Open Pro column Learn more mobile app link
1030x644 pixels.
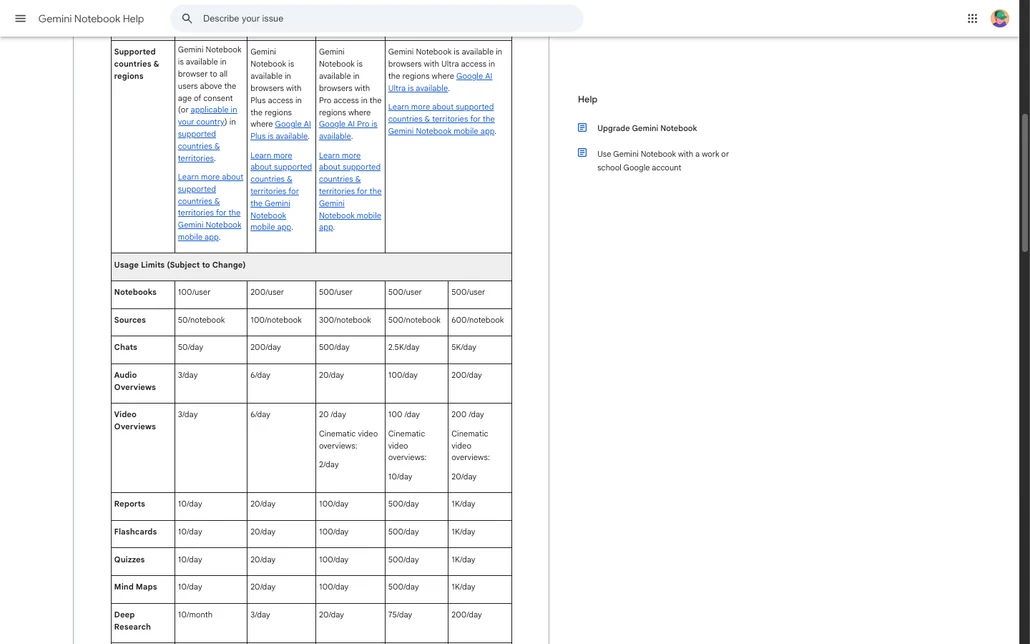[x=349, y=191]
